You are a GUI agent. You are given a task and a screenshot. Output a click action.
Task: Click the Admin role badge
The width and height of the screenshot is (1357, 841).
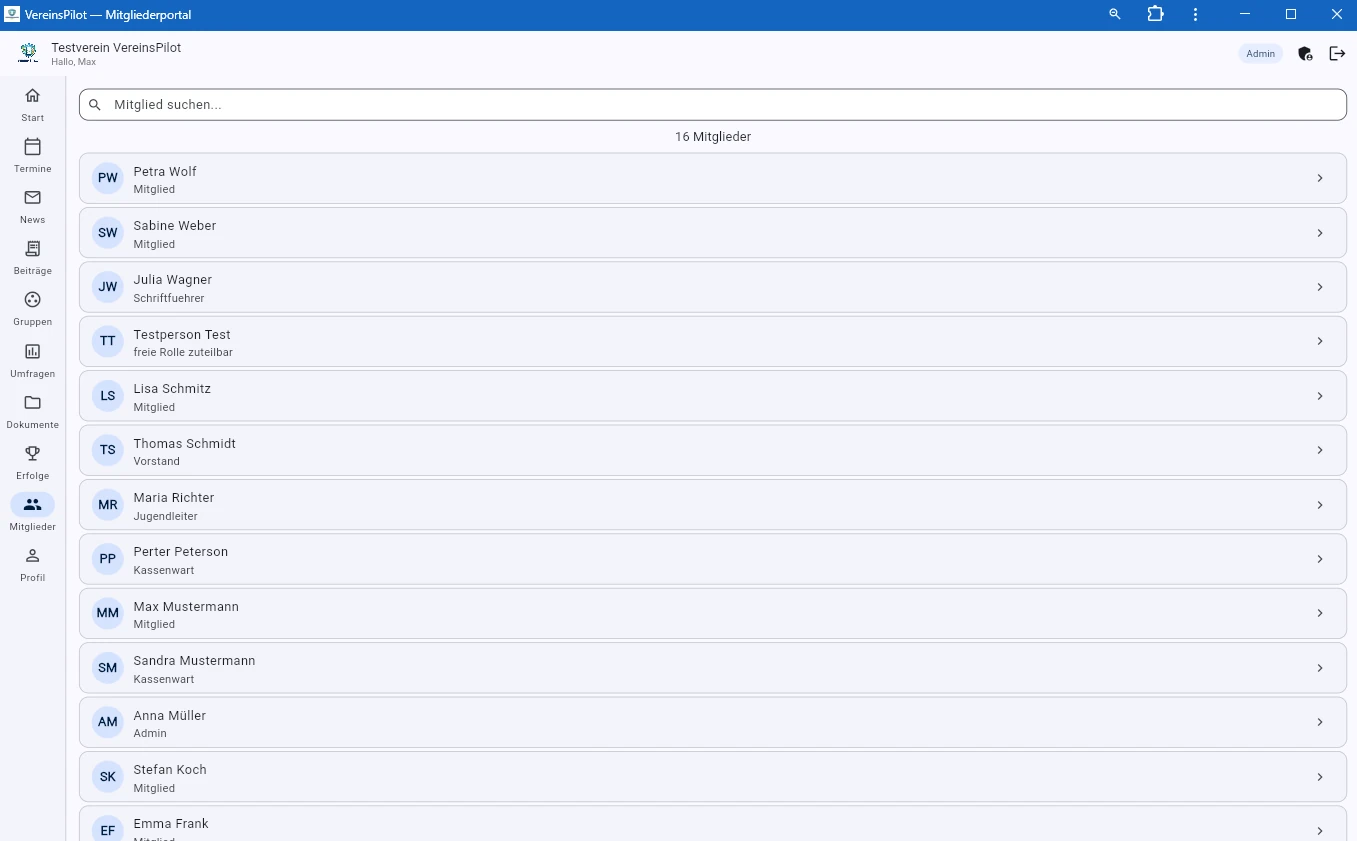1260,54
